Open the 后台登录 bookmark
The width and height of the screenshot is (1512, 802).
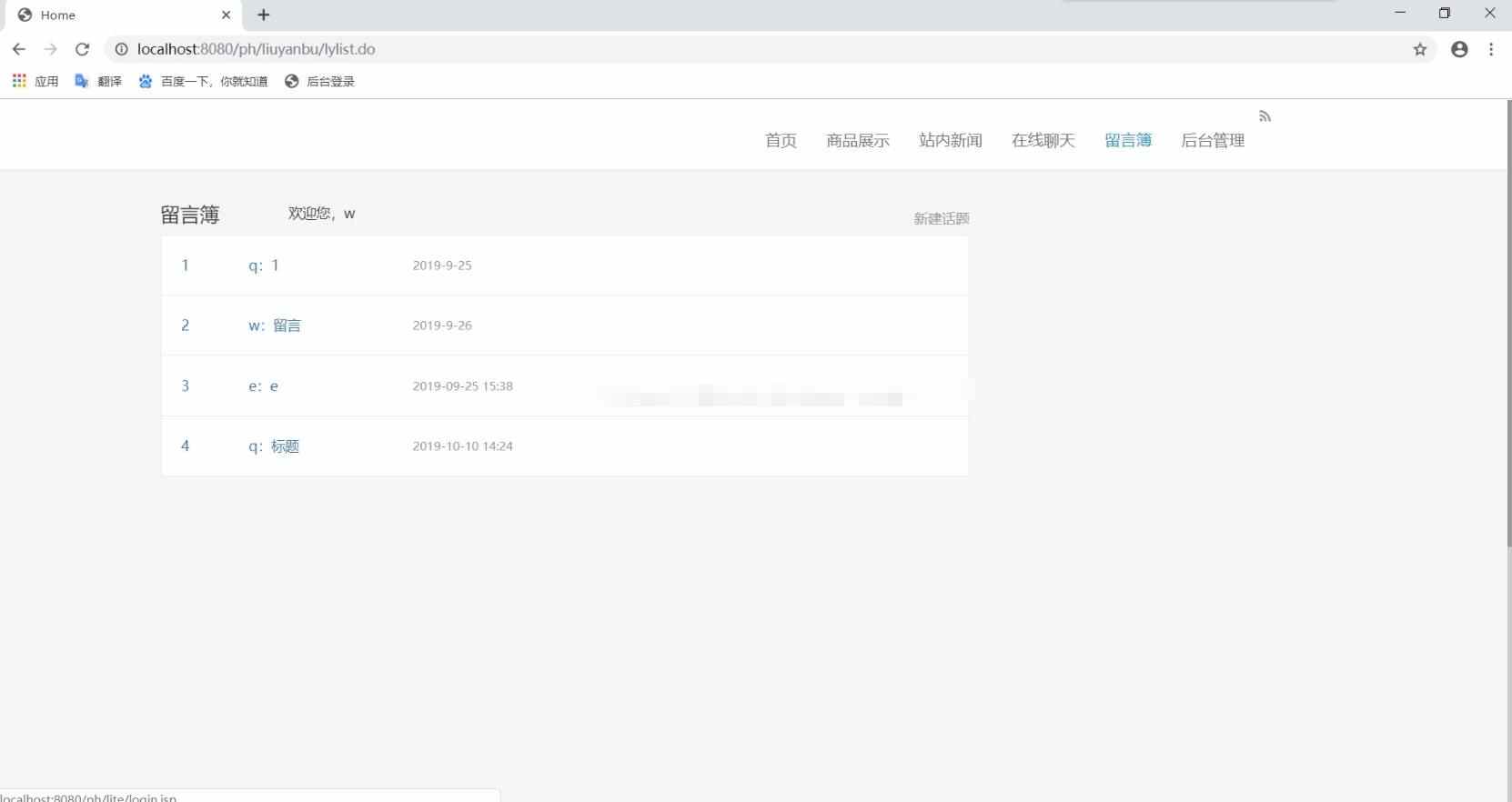coord(319,81)
